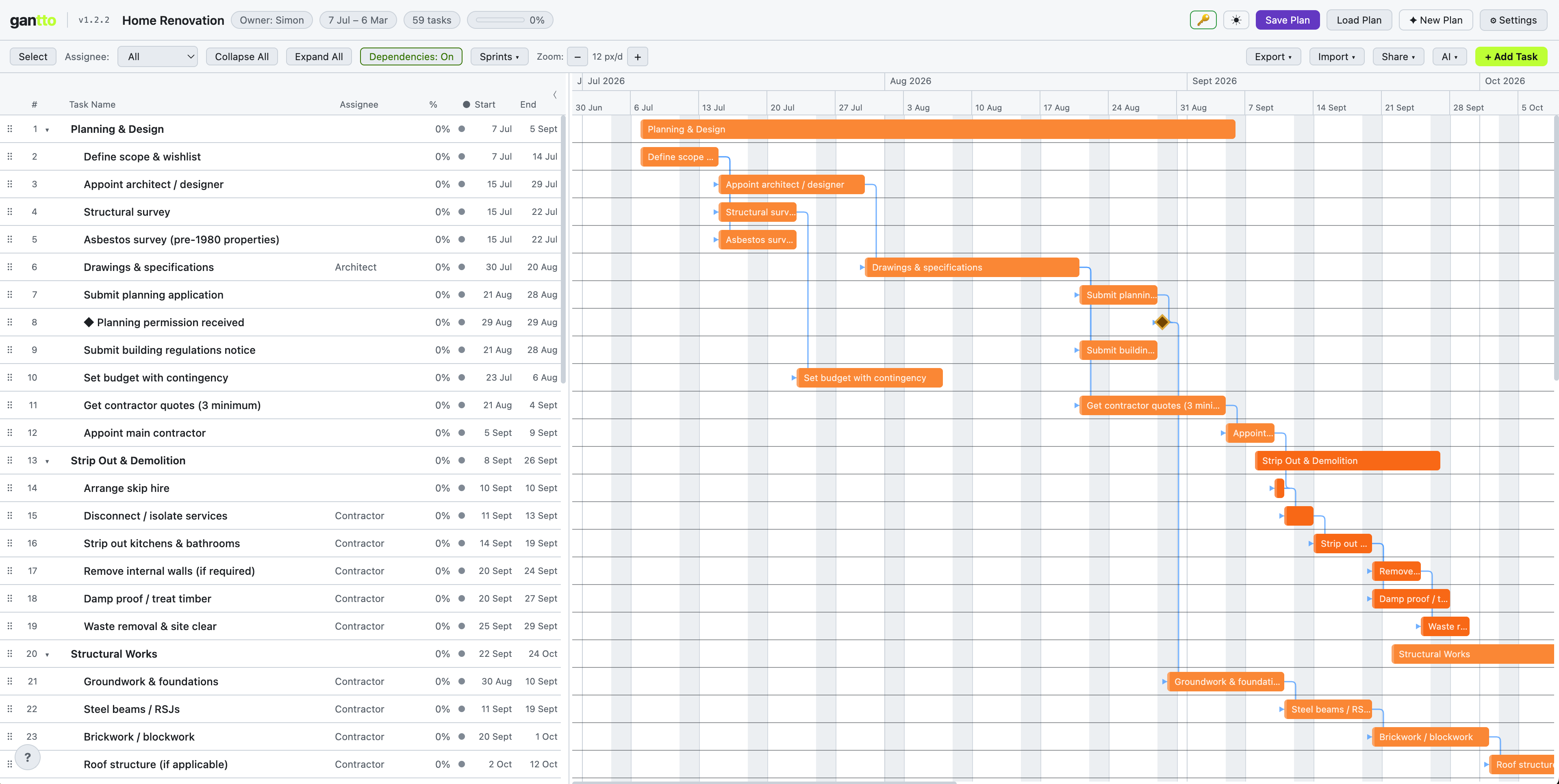Click milestone diamond icon beside Planning permission received
1559x784 pixels.
pyautogui.click(x=89, y=323)
